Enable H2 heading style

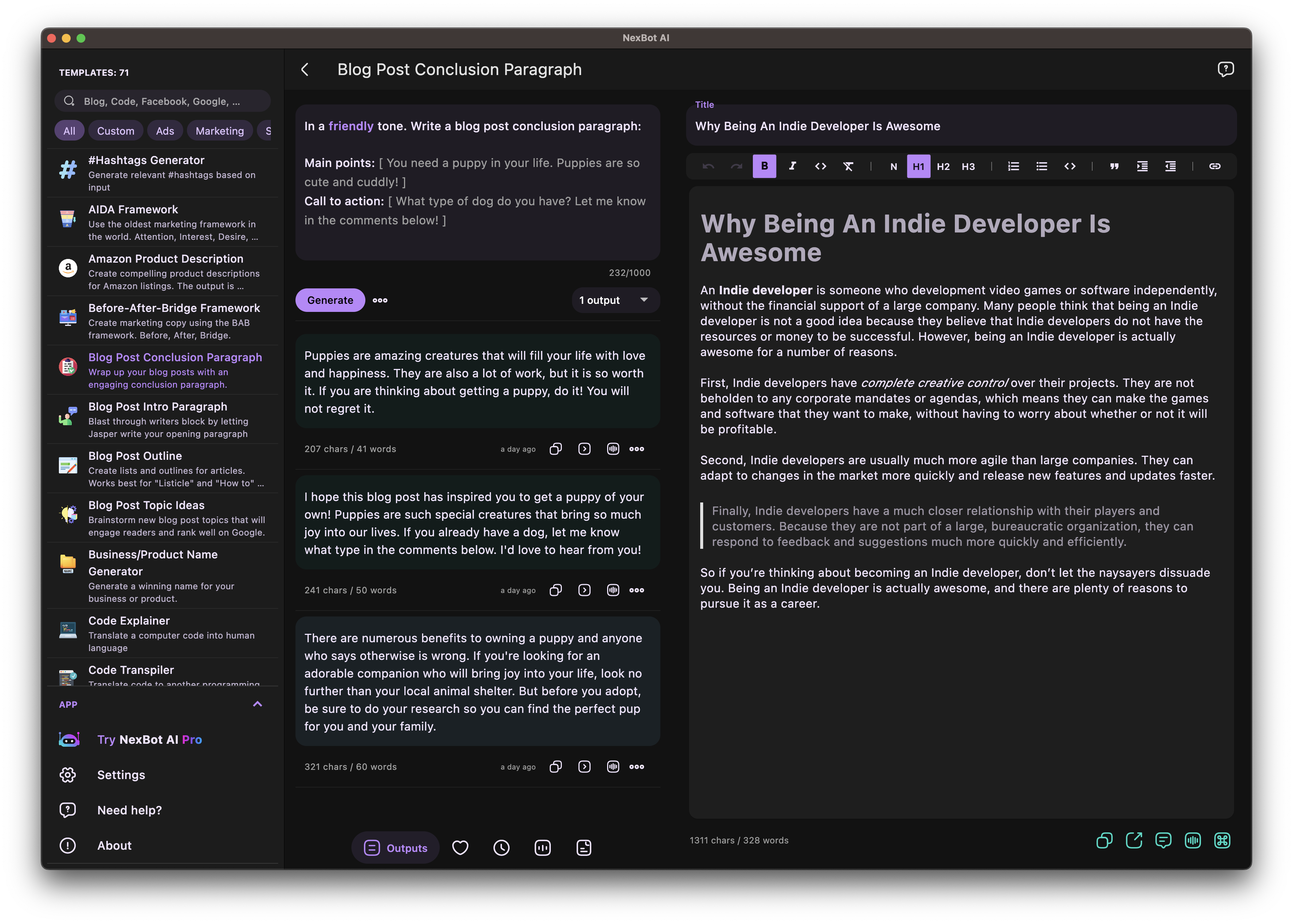(x=943, y=166)
